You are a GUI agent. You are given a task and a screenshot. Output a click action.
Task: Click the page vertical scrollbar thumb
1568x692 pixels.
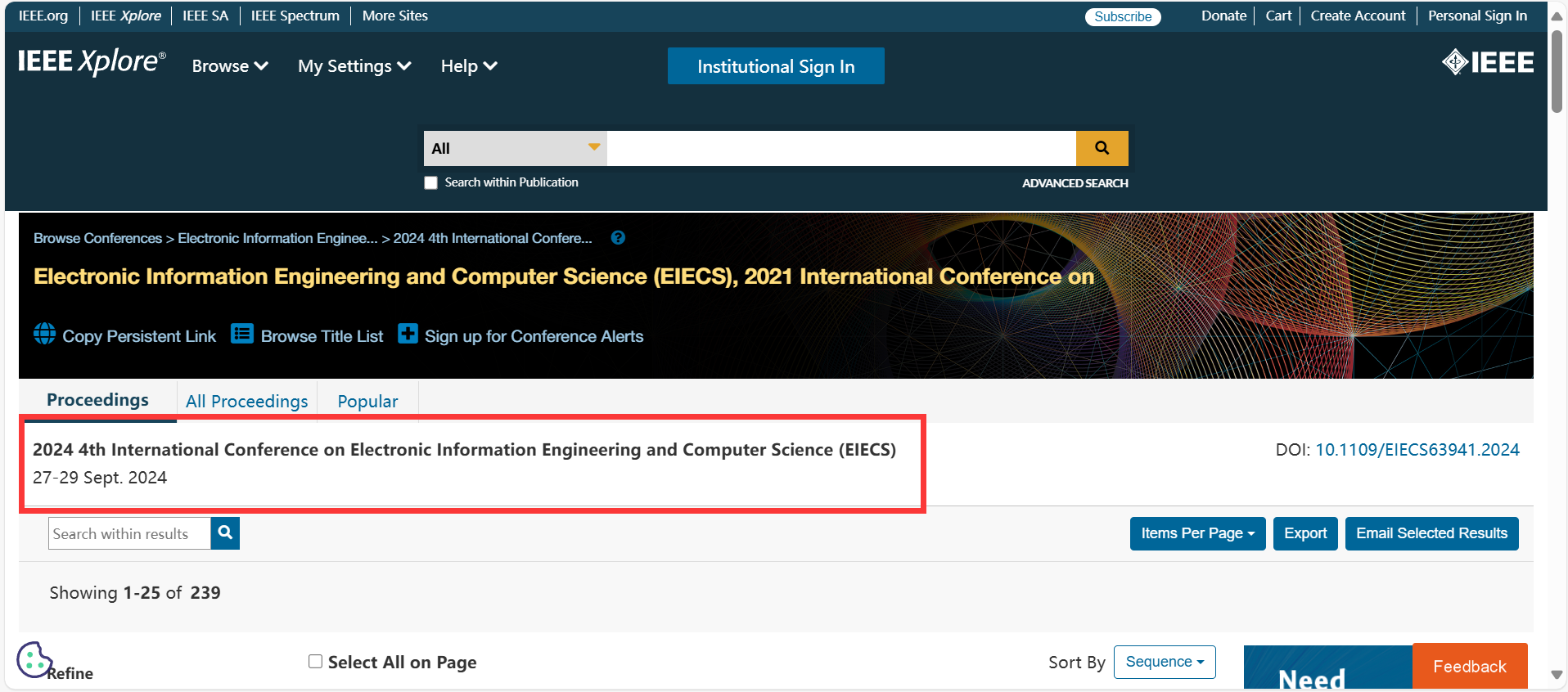point(1557,72)
